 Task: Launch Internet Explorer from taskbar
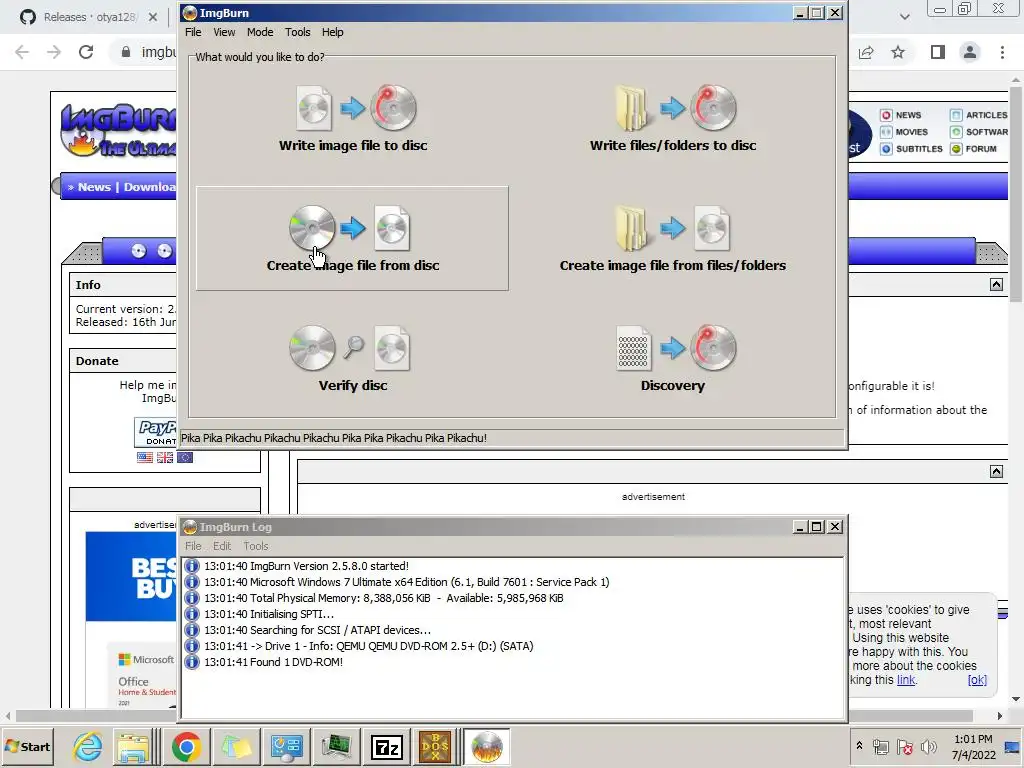pos(88,746)
